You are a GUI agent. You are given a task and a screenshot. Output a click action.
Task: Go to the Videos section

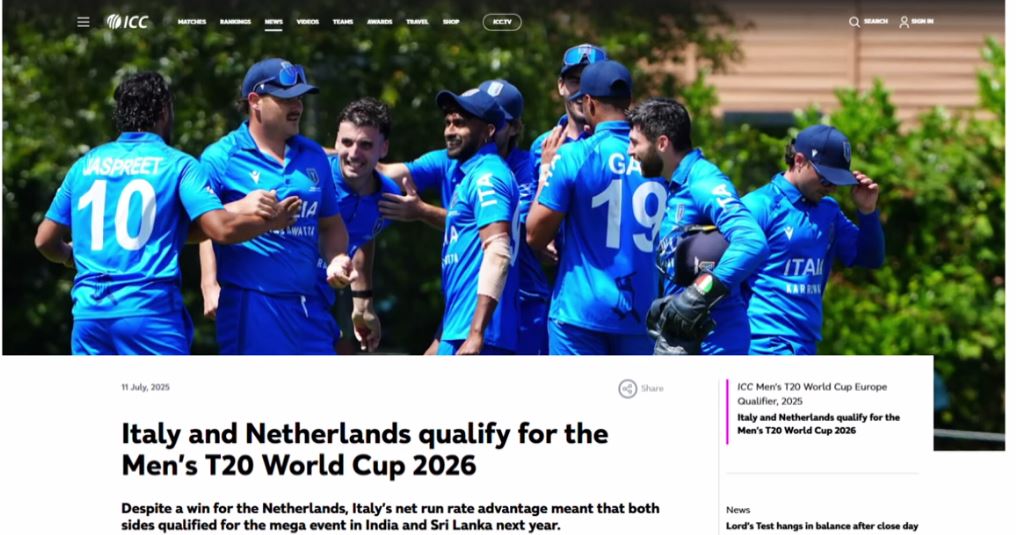click(x=308, y=22)
